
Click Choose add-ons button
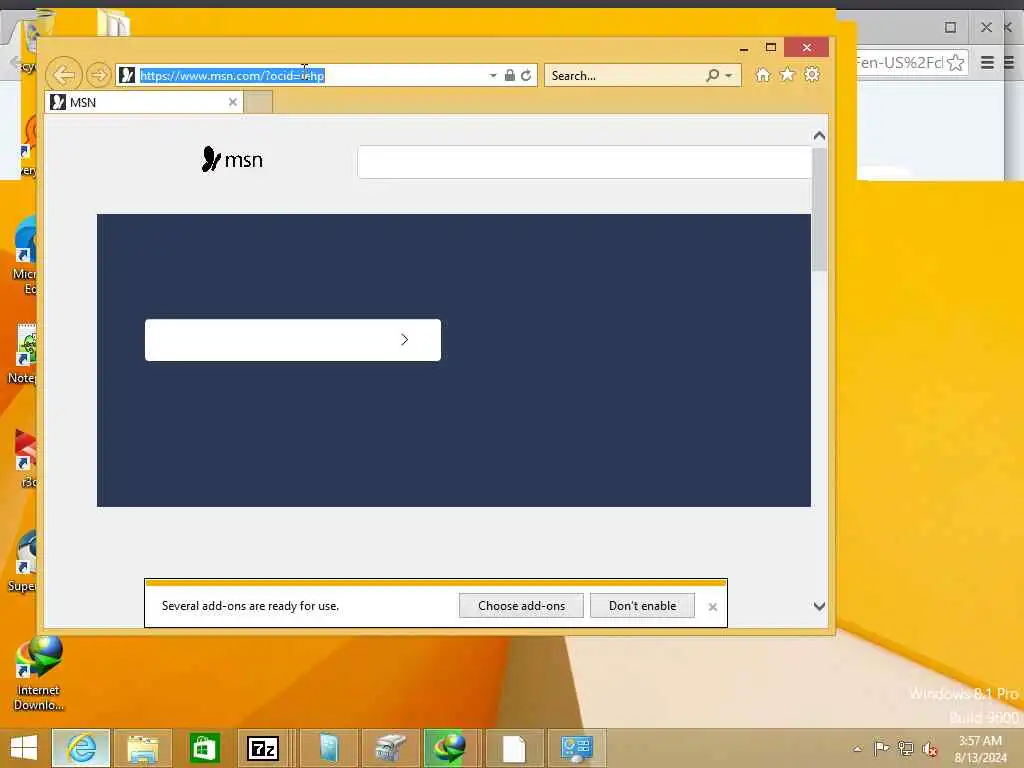pos(521,606)
